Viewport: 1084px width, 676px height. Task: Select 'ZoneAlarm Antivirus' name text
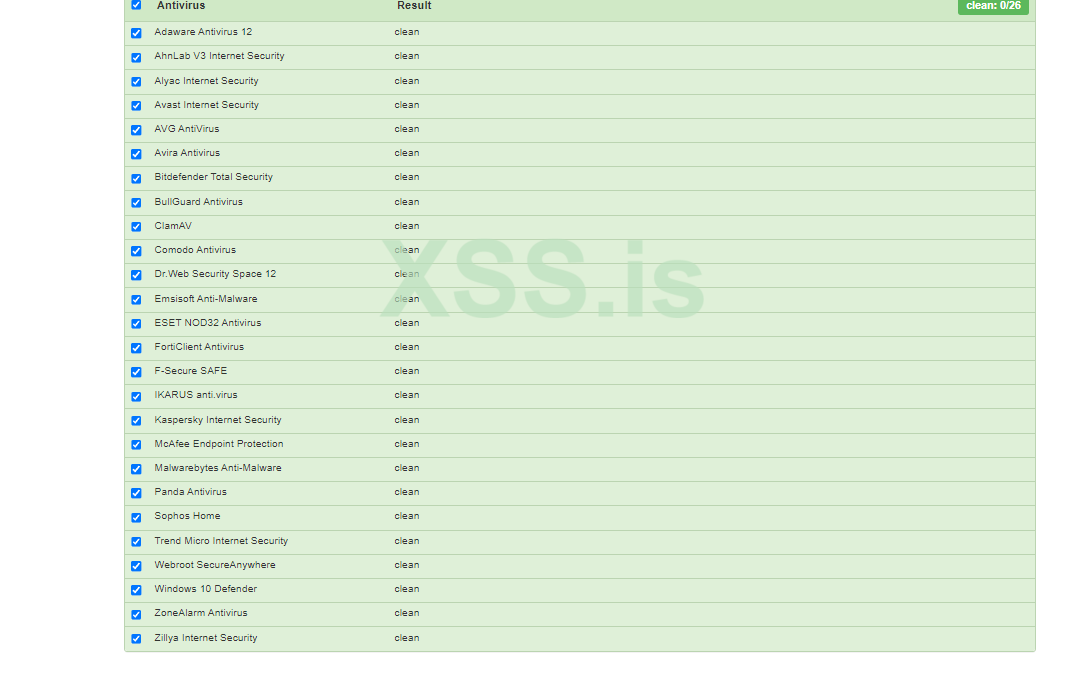tap(200, 612)
